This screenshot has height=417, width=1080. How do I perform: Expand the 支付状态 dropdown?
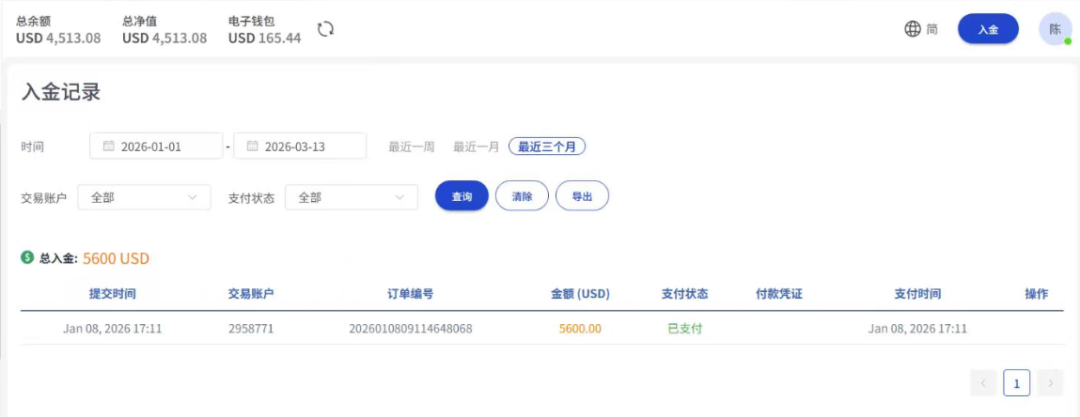coord(351,198)
